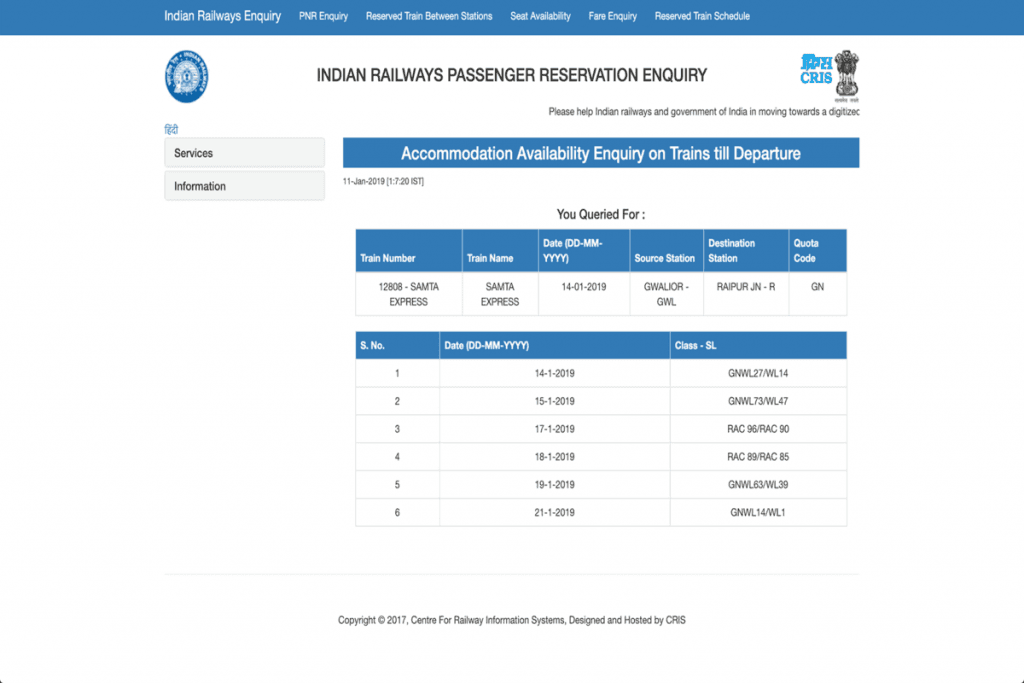The height and width of the screenshot is (683, 1024).
Task: Open Reserved Train Schedule in the navbar
Action: [702, 16]
